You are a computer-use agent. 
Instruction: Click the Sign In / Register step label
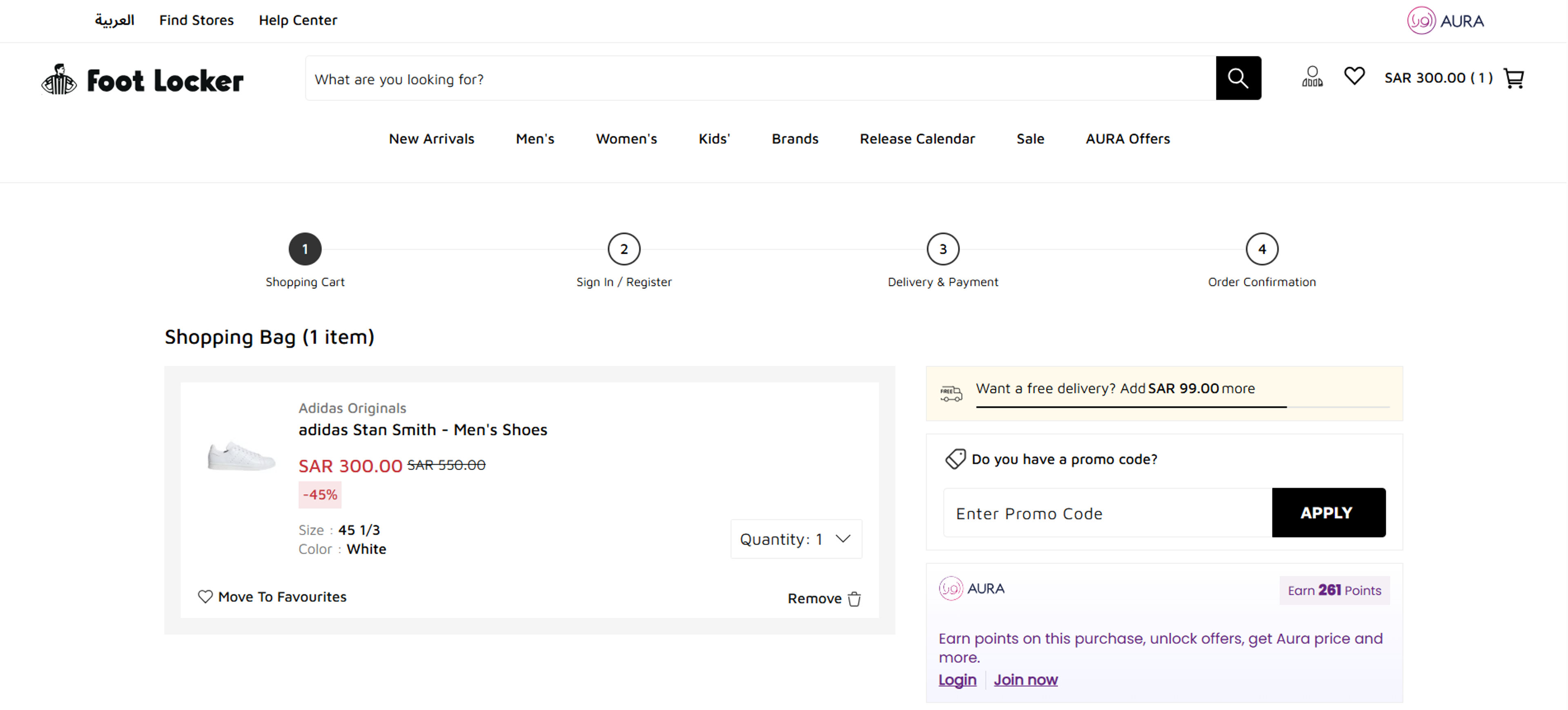click(x=624, y=282)
